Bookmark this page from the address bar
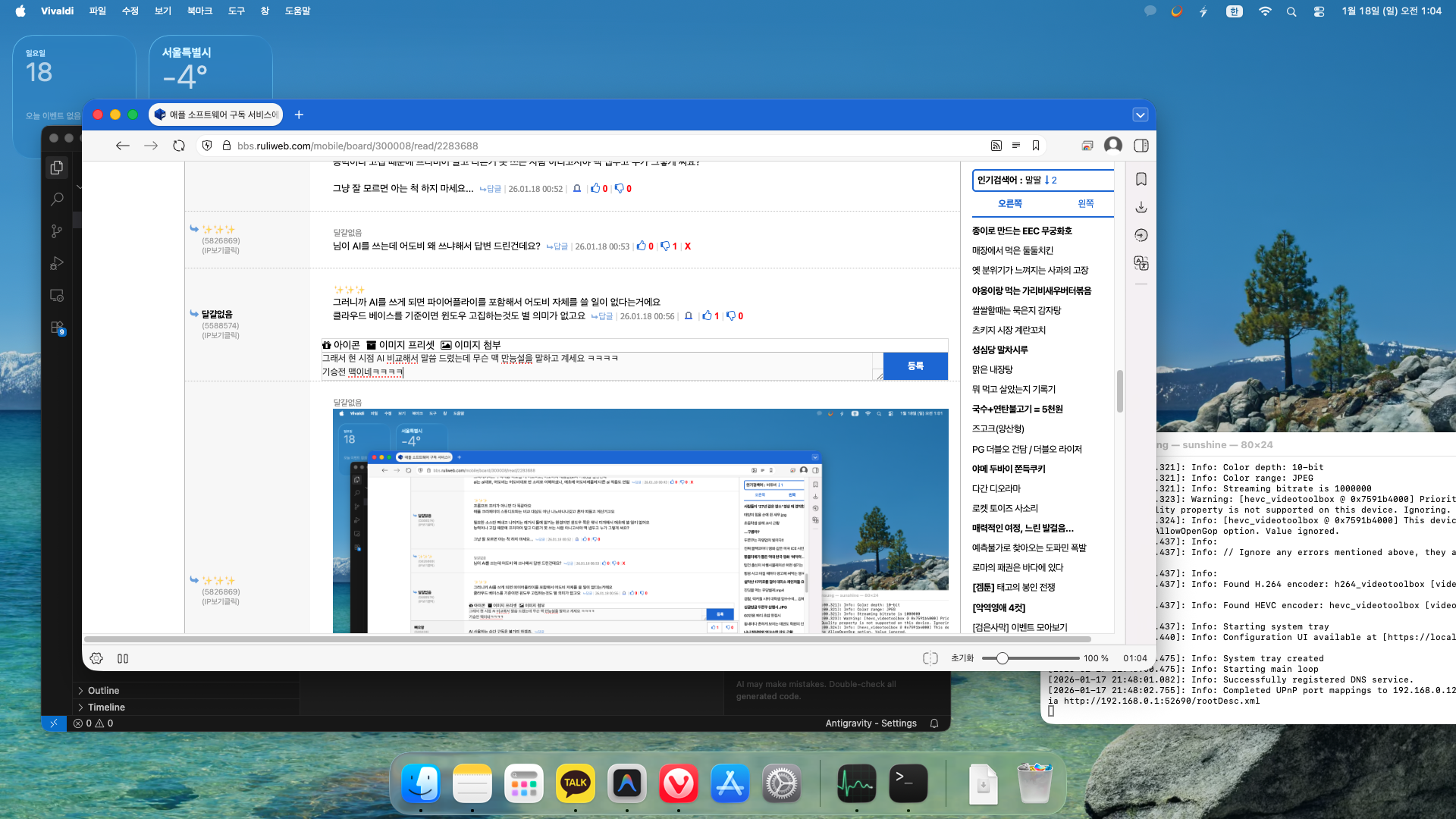Image resolution: width=1456 pixels, height=819 pixels. click(1036, 146)
